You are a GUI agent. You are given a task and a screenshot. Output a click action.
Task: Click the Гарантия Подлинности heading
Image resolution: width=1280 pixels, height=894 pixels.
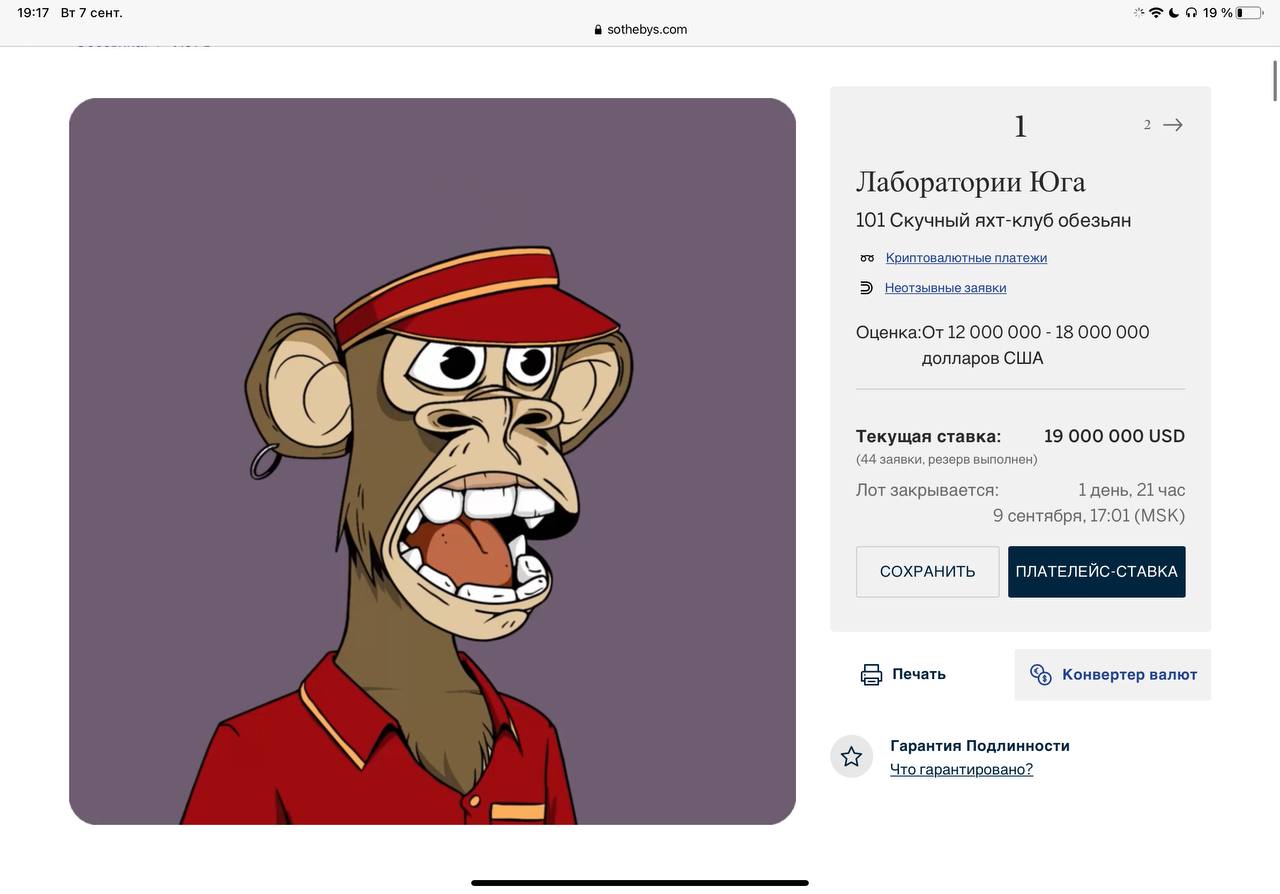pyautogui.click(x=980, y=746)
